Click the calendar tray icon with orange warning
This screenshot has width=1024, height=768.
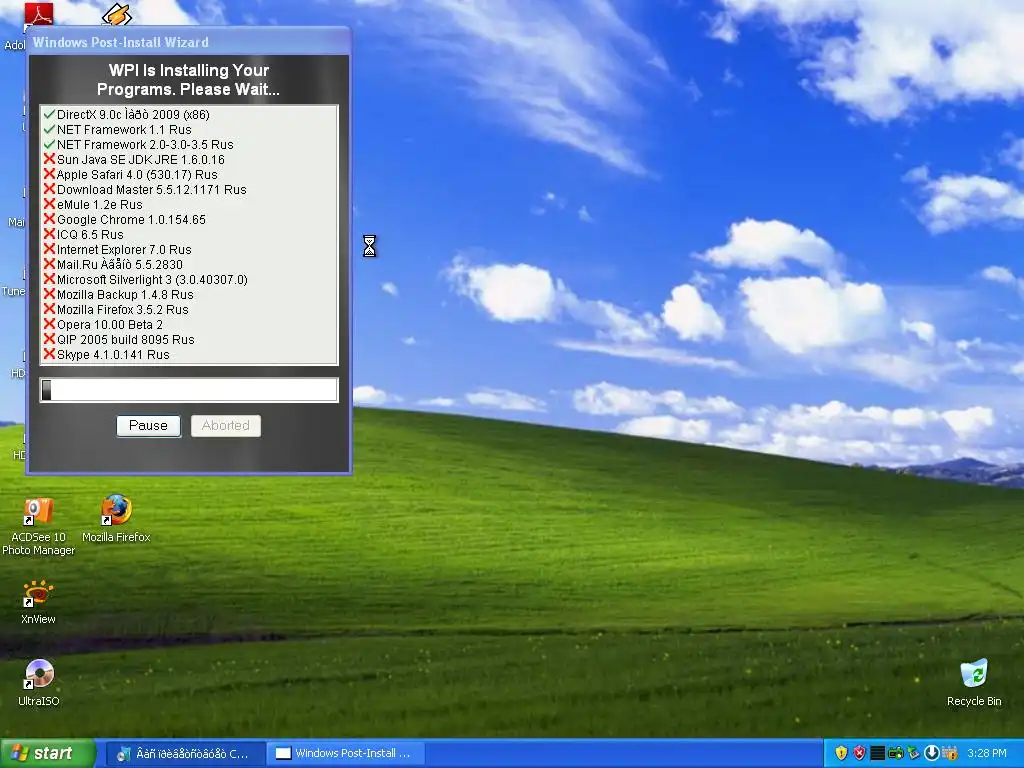coord(950,753)
